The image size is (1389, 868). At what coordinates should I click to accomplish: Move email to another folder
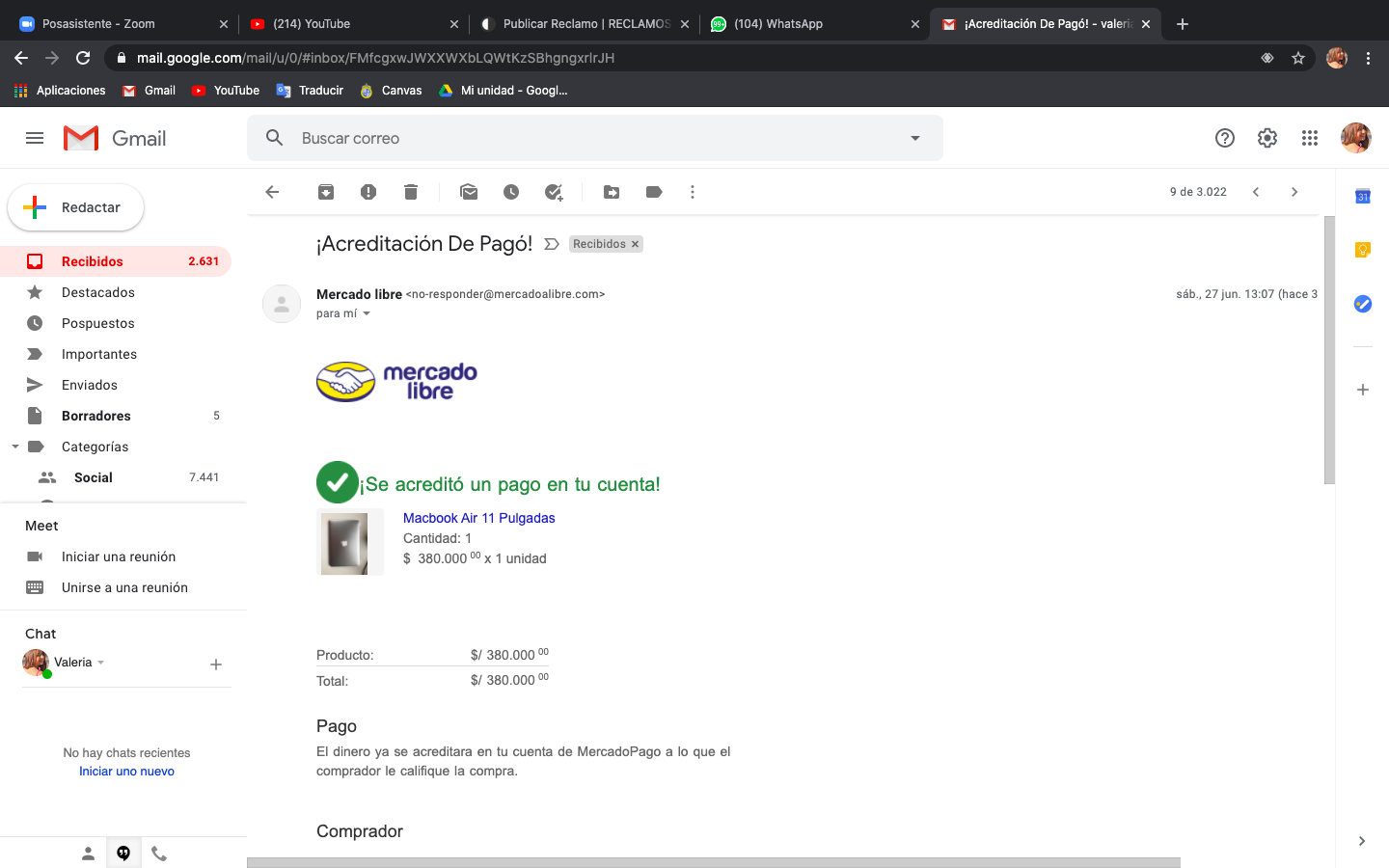[x=612, y=192]
